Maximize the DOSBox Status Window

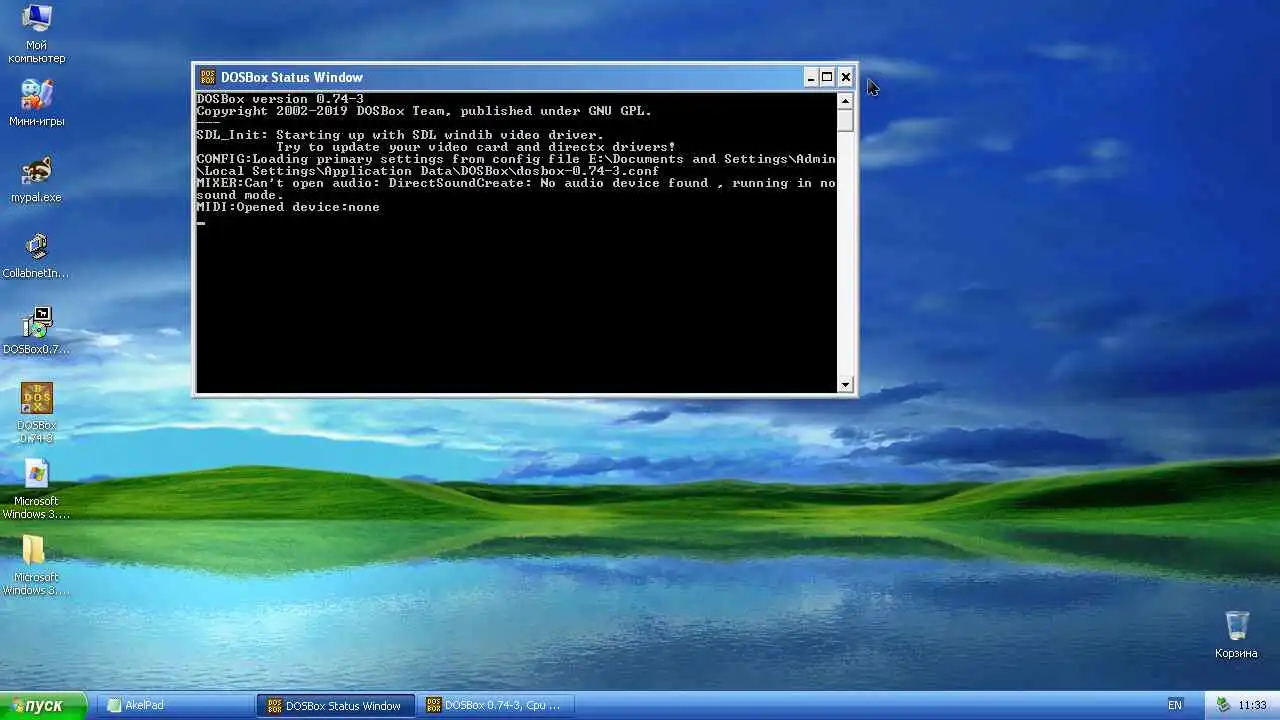click(x=827, y=77)
